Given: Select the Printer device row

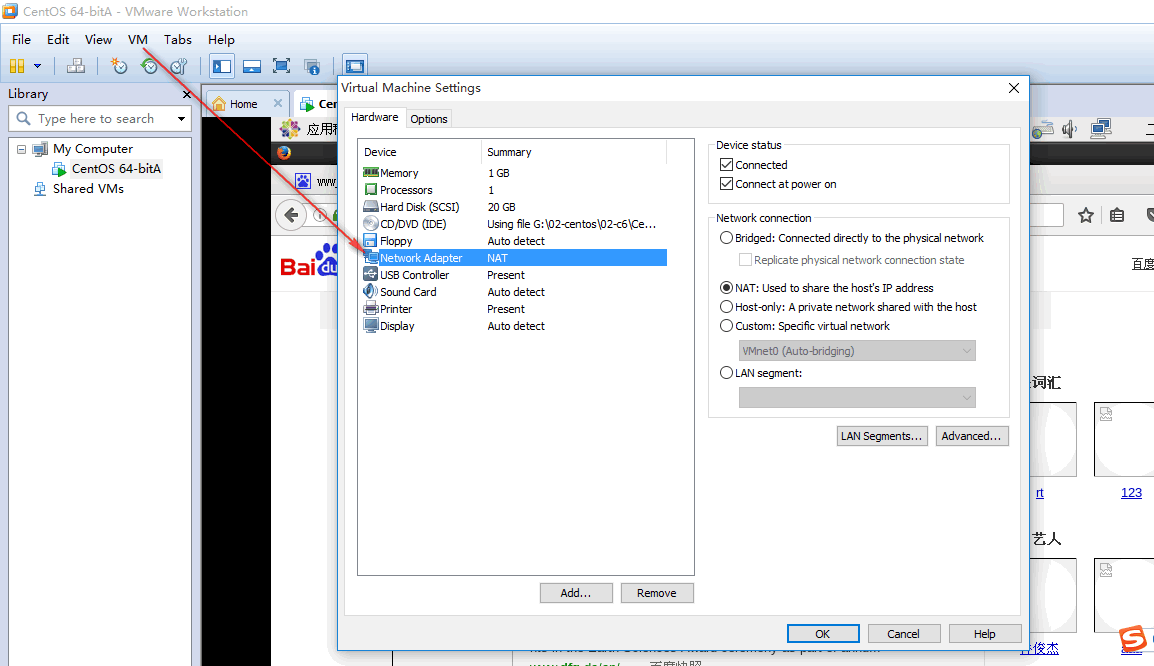Looking at the screenshot, I should tap(514, 309).
